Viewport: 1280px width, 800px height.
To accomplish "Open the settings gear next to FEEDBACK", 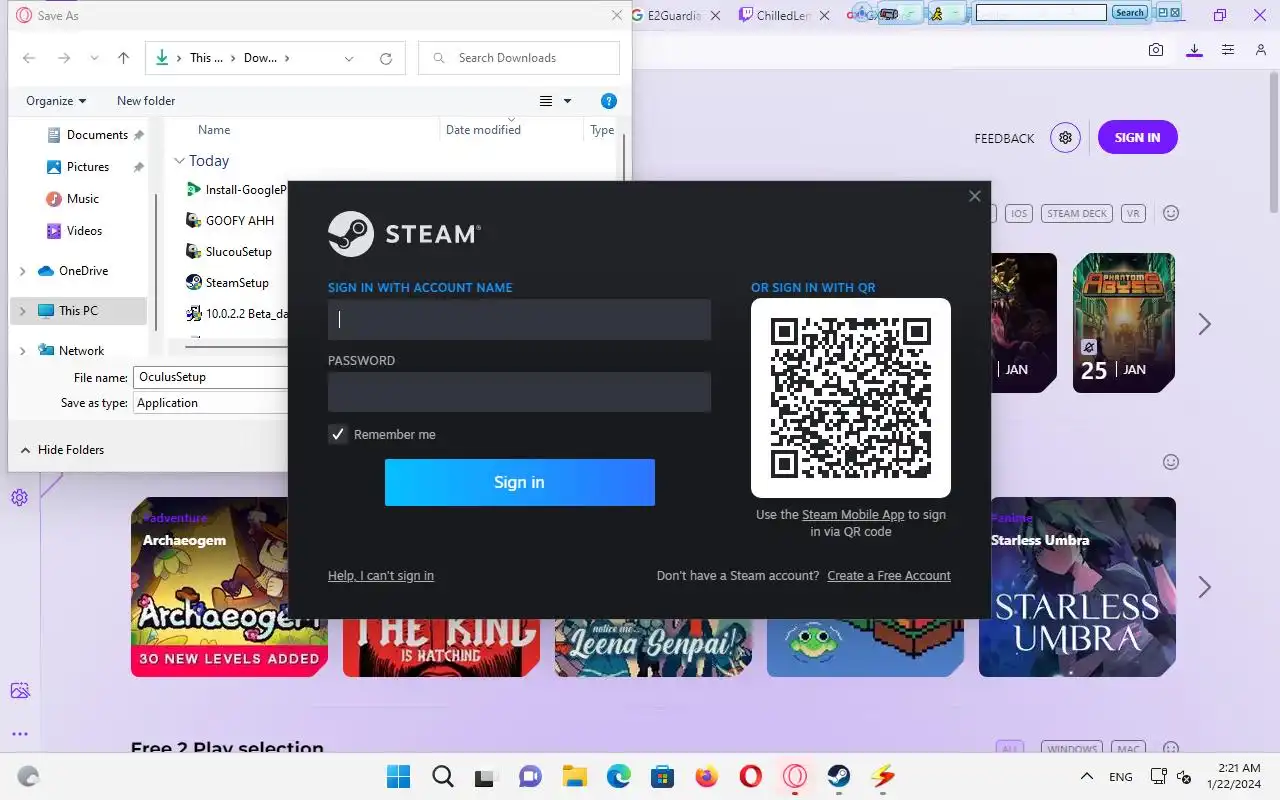I will point(1066,138).
